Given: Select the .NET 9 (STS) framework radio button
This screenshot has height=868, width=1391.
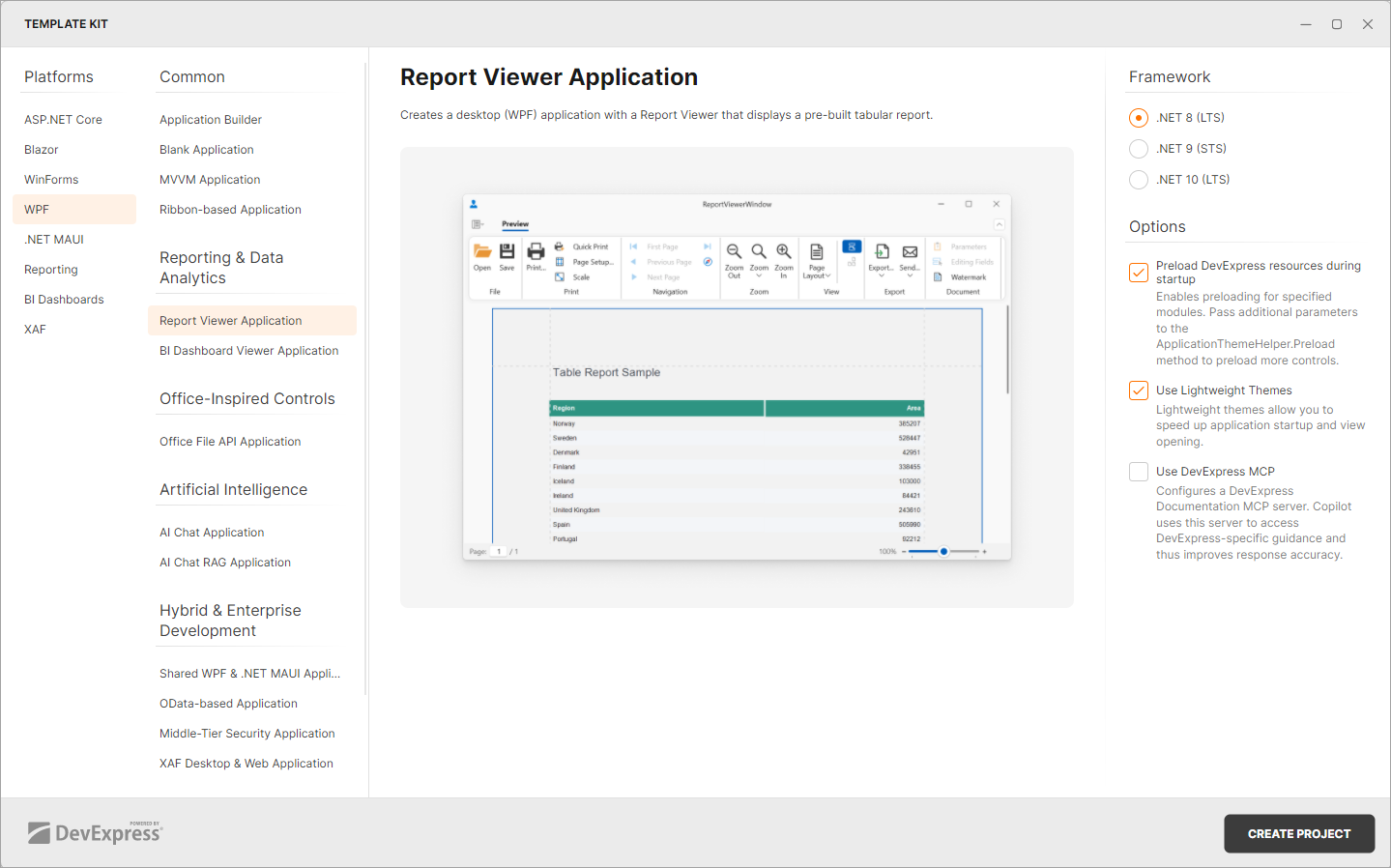Looking at the screenshot, I should (1138, 148).
